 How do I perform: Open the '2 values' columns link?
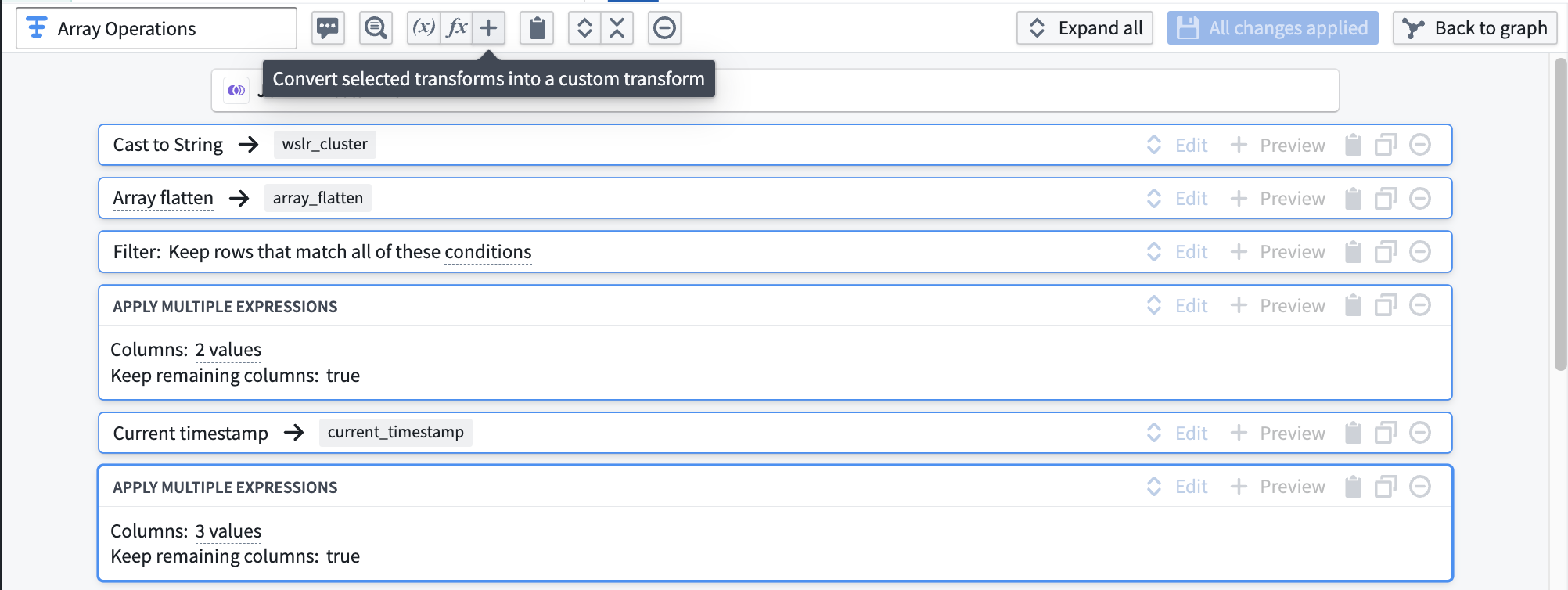pyautogui.click(x=228, y=350)
